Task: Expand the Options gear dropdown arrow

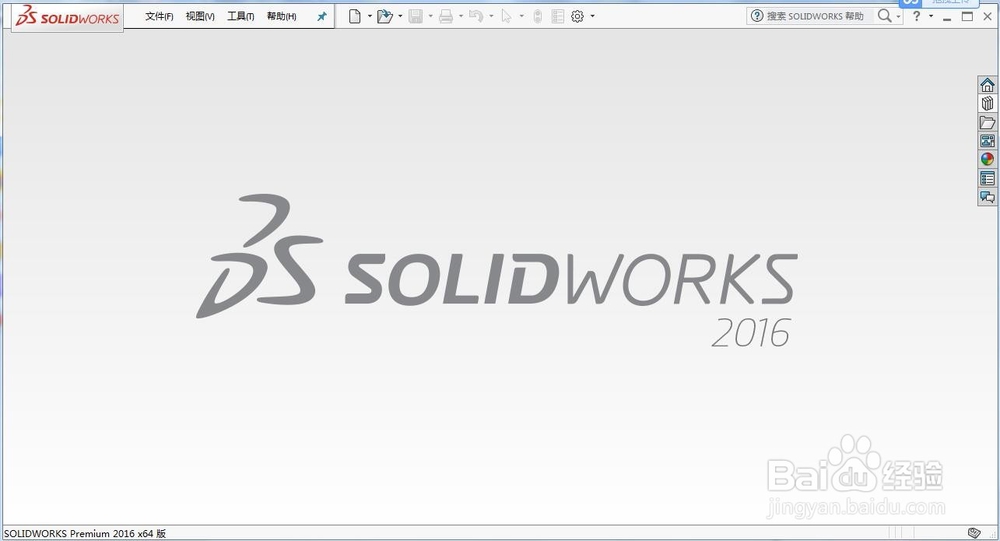Action: pyautogui.click(x=592, y=17)
